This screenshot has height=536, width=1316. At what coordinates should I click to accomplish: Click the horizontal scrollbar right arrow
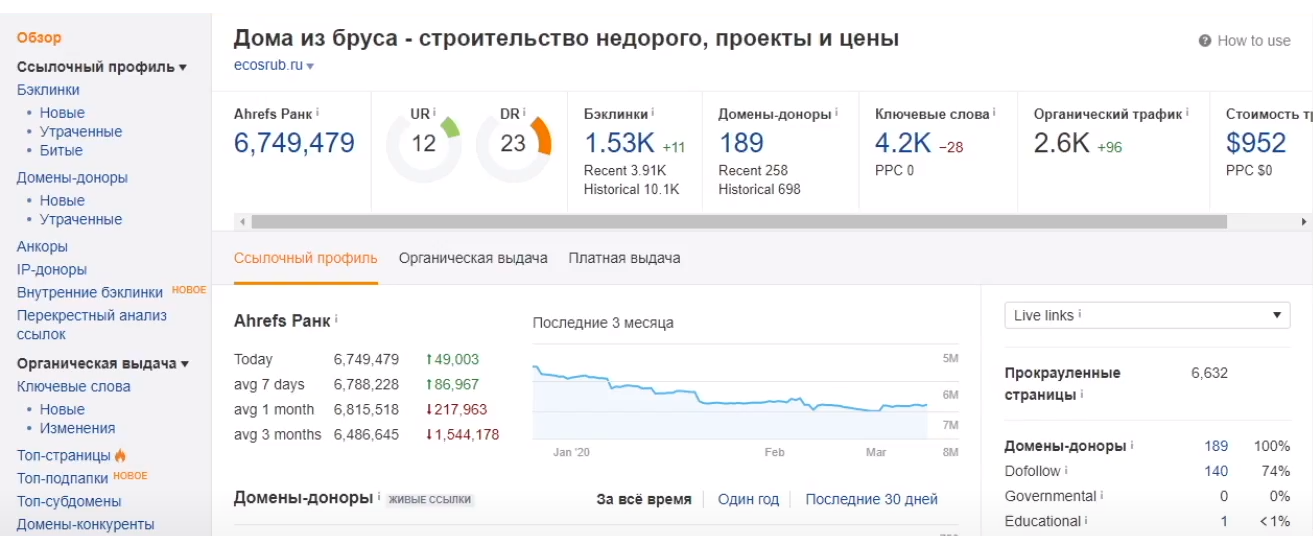coord(1304,222)
